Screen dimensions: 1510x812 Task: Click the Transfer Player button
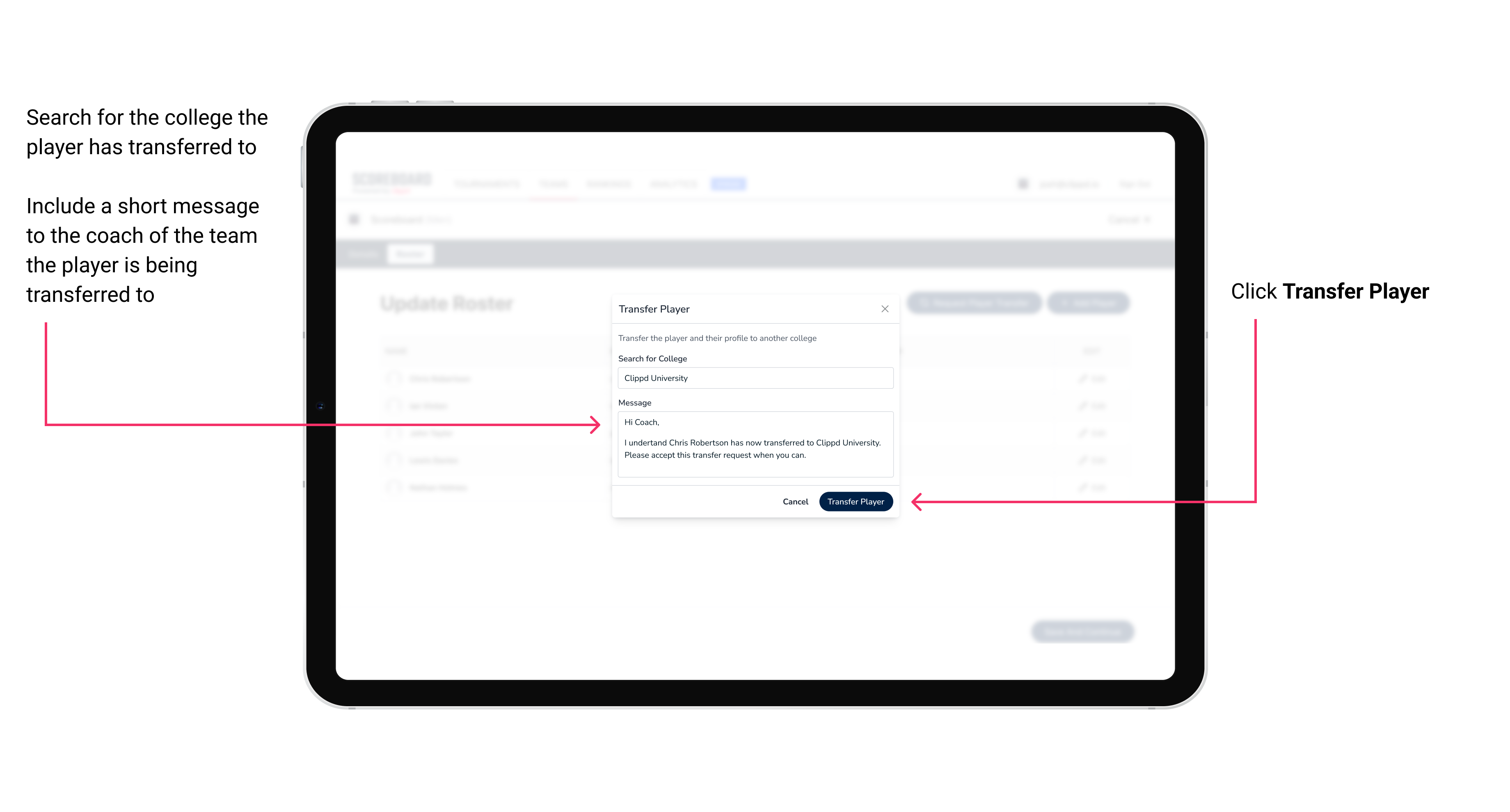[855, 501]
